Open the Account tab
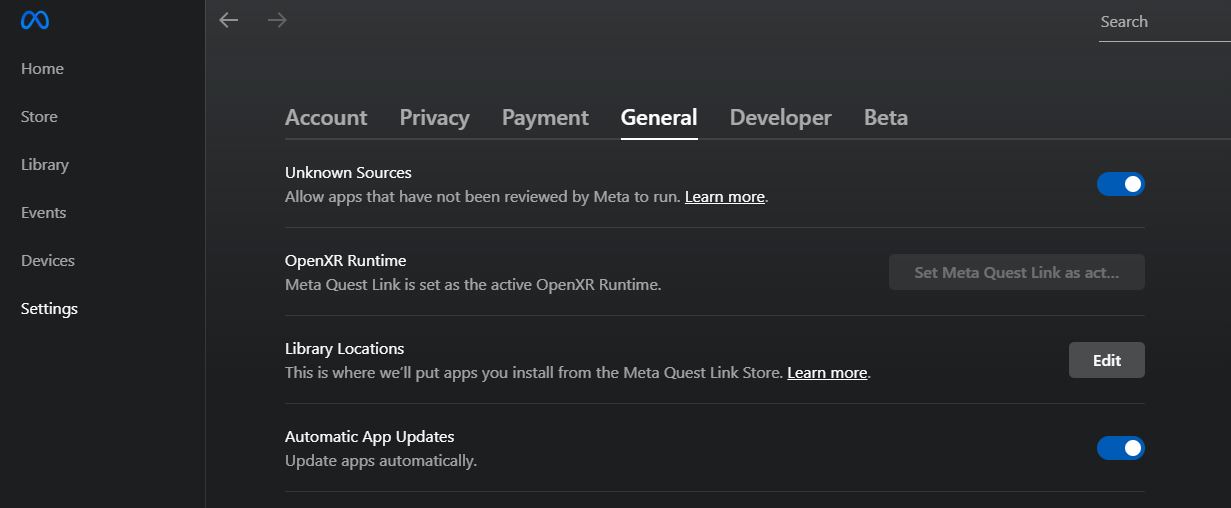 tap(326, 118)
